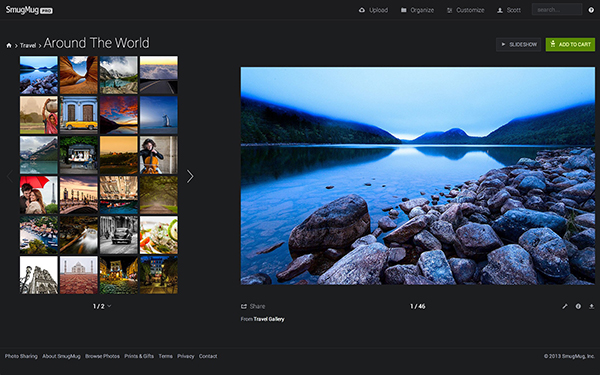The width and height of the screenshot is (600, 375).
Task: Select the black and white car thumbnail
Action: click(x=119, y=235)
